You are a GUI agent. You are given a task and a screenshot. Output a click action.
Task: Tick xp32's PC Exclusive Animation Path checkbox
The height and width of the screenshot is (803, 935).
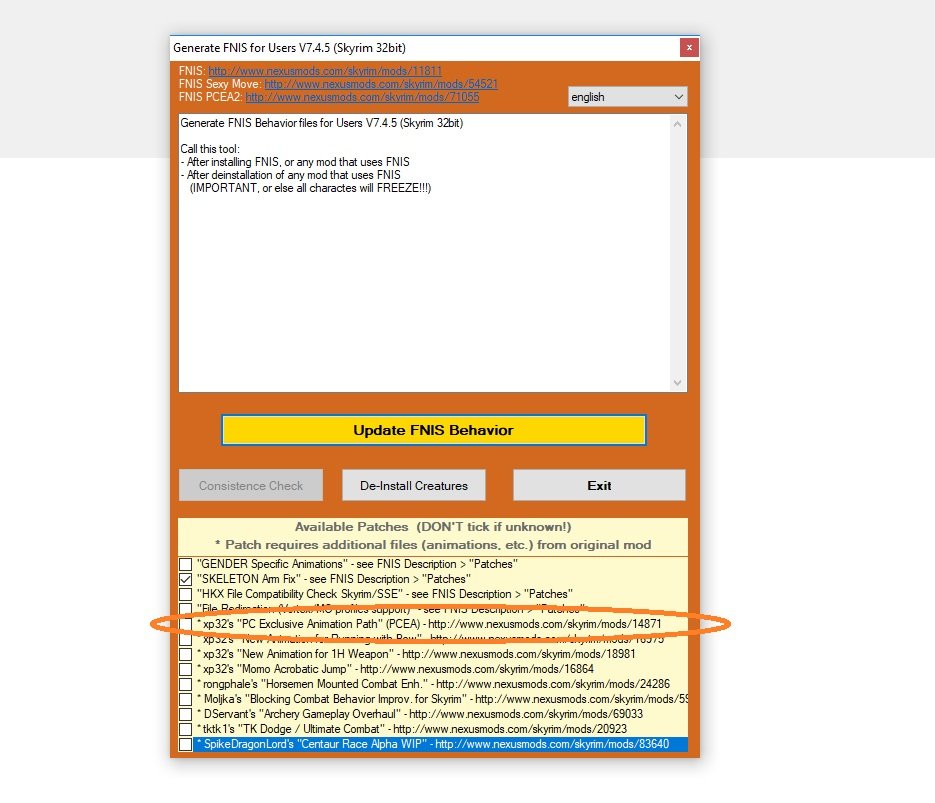coord(185,624)
